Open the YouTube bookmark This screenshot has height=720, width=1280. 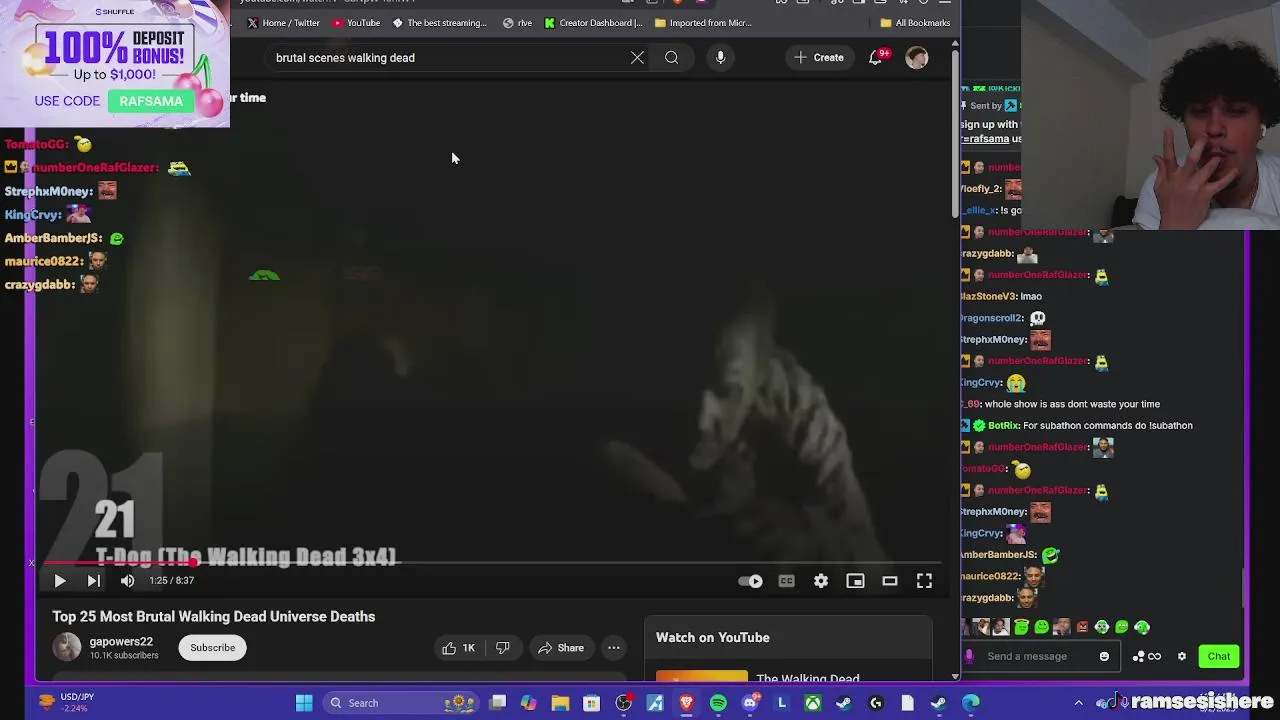click(356, 23)
